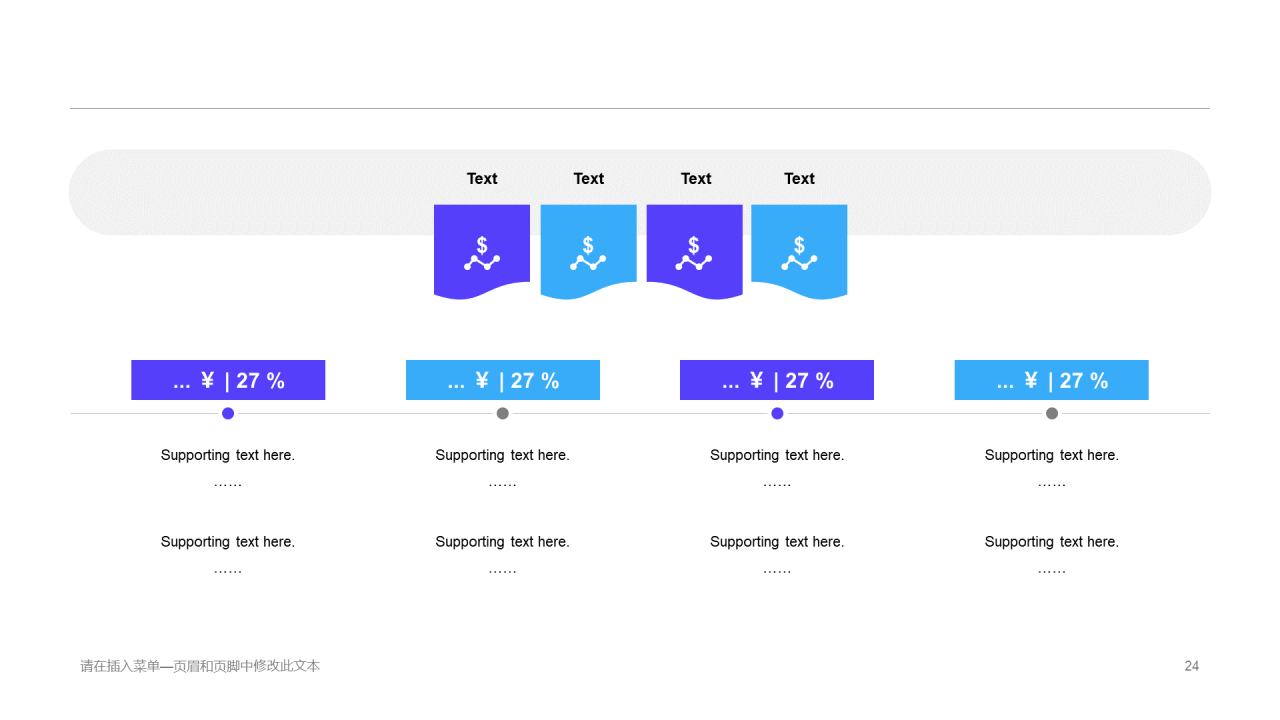The width and height of the screenshot is (1280, 720).
Task: Select the blue dollar-chart icon second from left
Action: pos(588,253)
